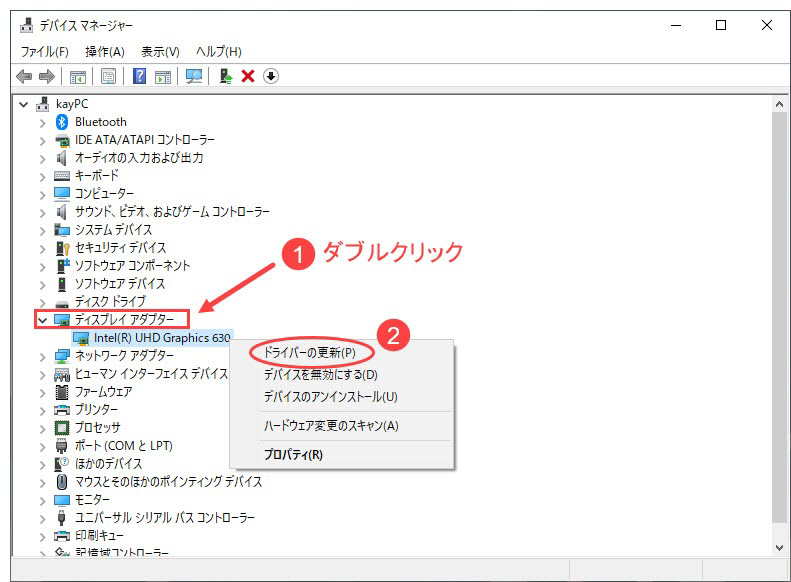
Task: Click the プリンター printer icon
Action: 62,410
